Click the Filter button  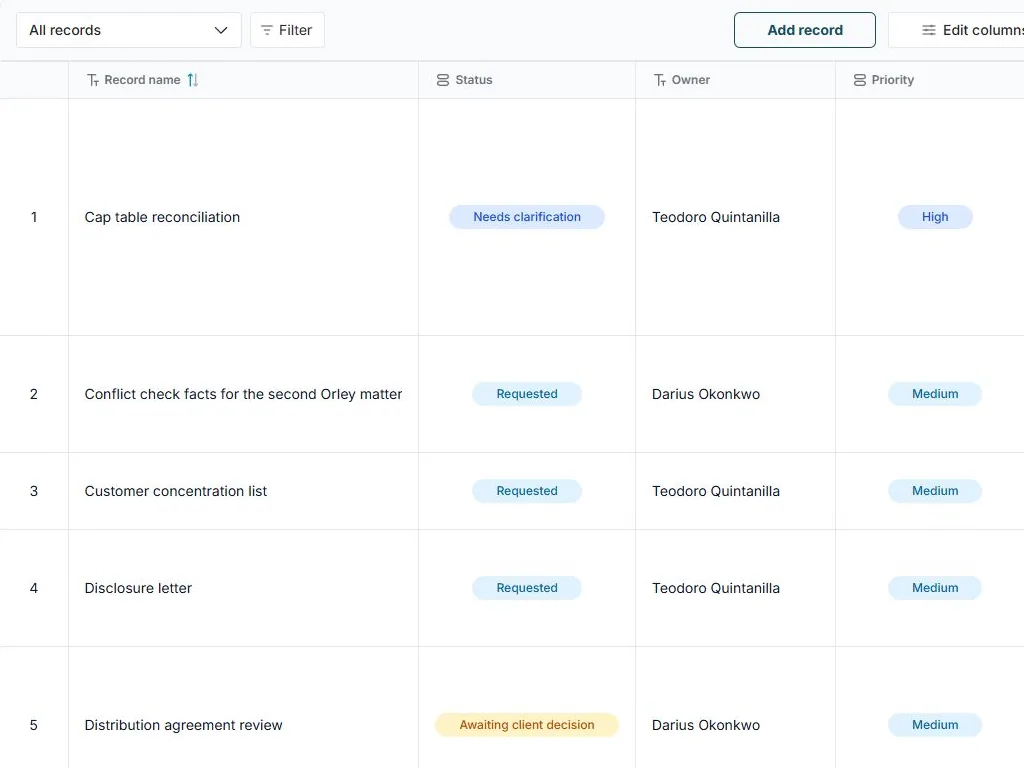coord(287,30)
